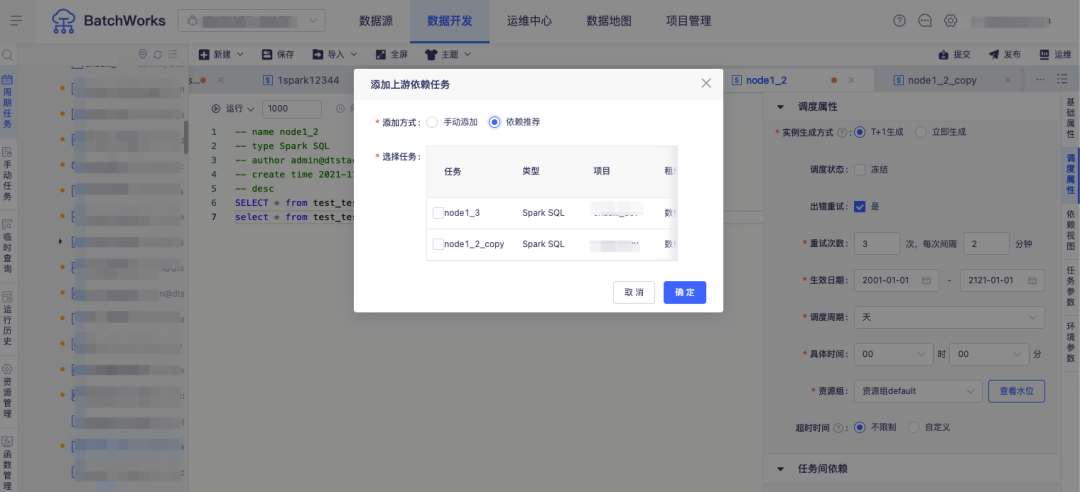Viewport: 1080px width, 492px height.
Task: Open the minute 00 dropdown before 分
Action: pos(989,354)
